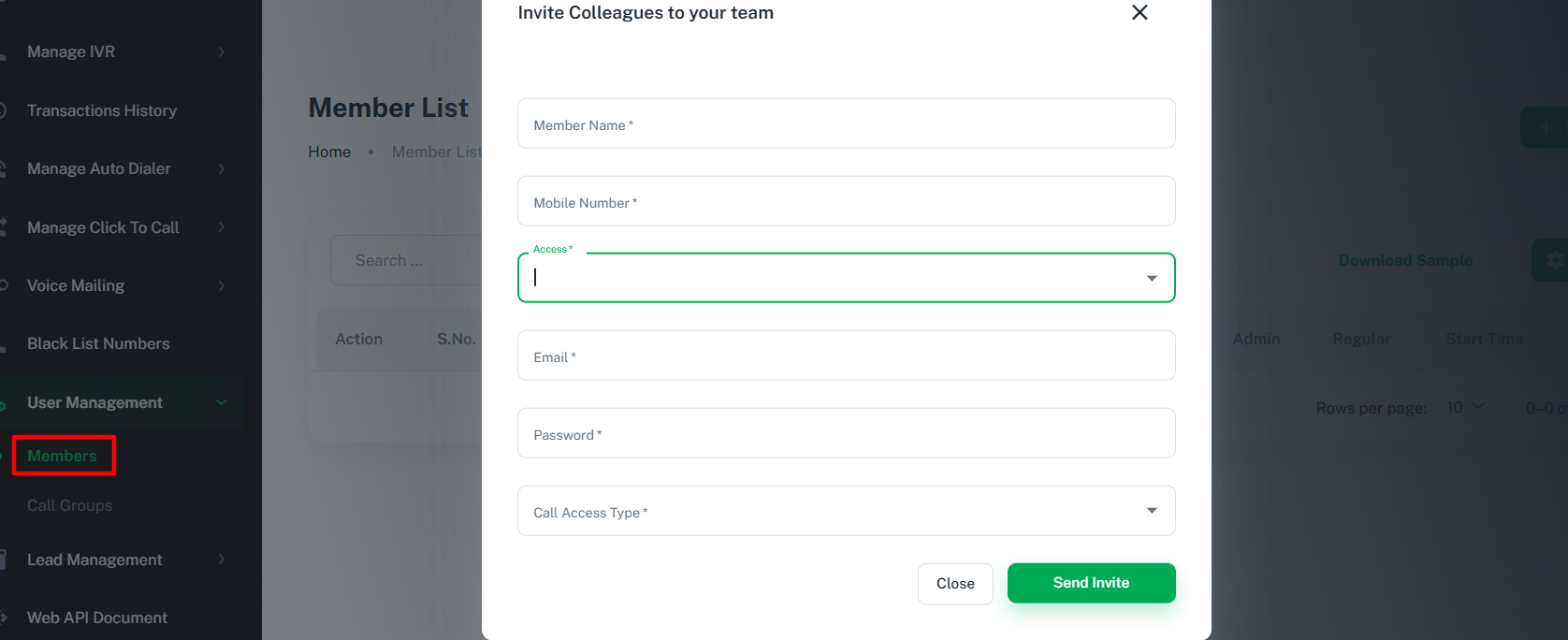Open Black List Numbers in sidebar
The image size is (1568, 640).
(98, 343)
